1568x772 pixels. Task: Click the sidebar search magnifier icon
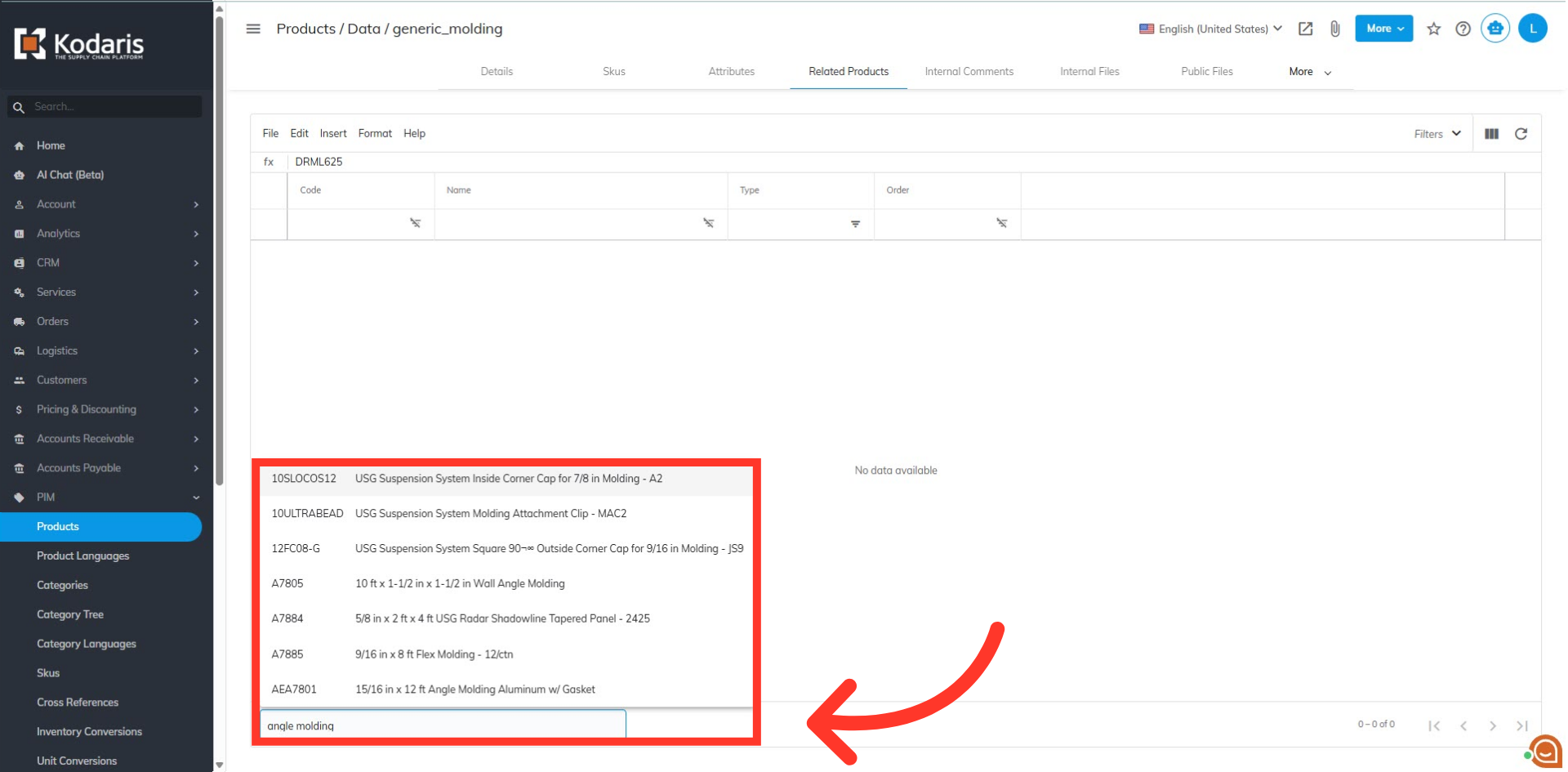click(x=19, y=107)
